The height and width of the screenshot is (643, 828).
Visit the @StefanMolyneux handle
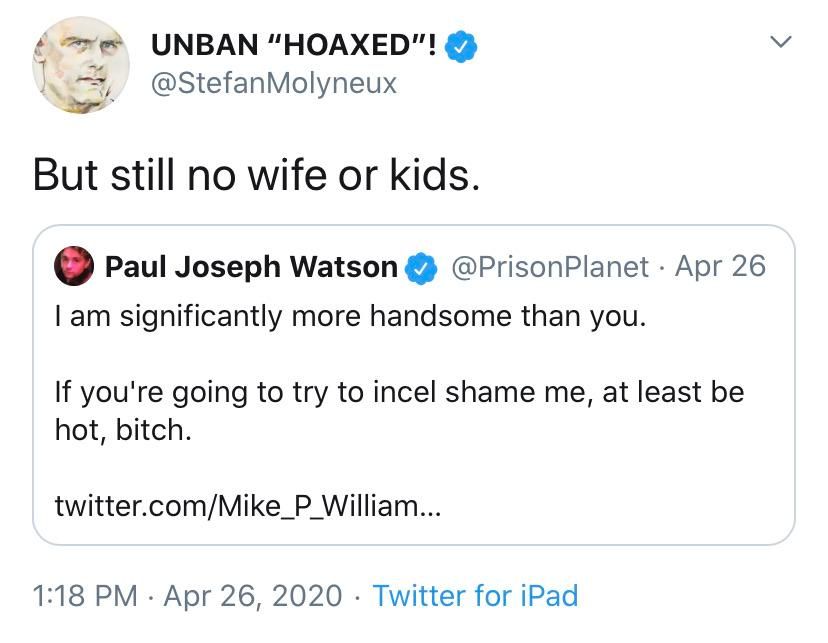point(273,82)
